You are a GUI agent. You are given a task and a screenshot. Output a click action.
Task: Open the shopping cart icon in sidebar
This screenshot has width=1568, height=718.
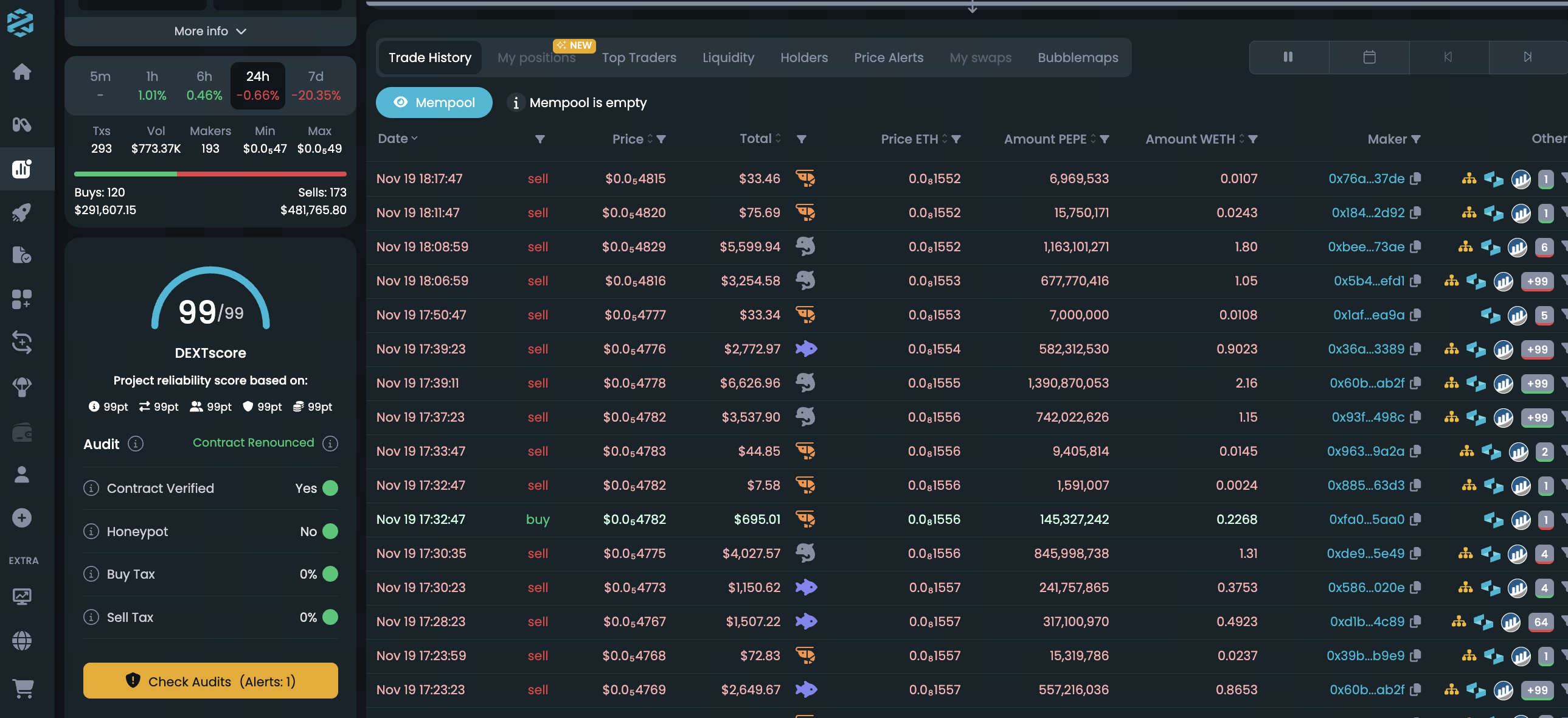[22, 688]
